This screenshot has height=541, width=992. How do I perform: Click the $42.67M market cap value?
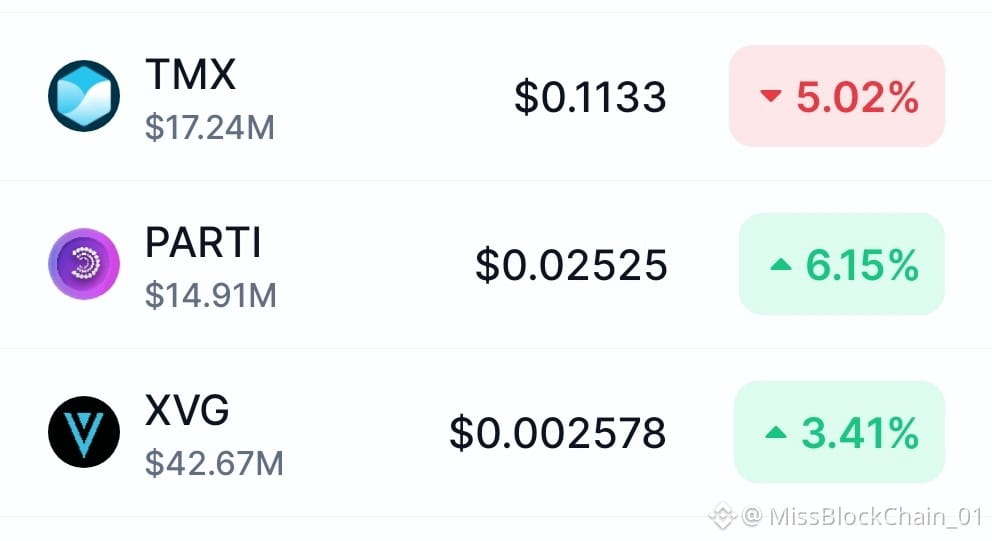(x=214, y=464)
